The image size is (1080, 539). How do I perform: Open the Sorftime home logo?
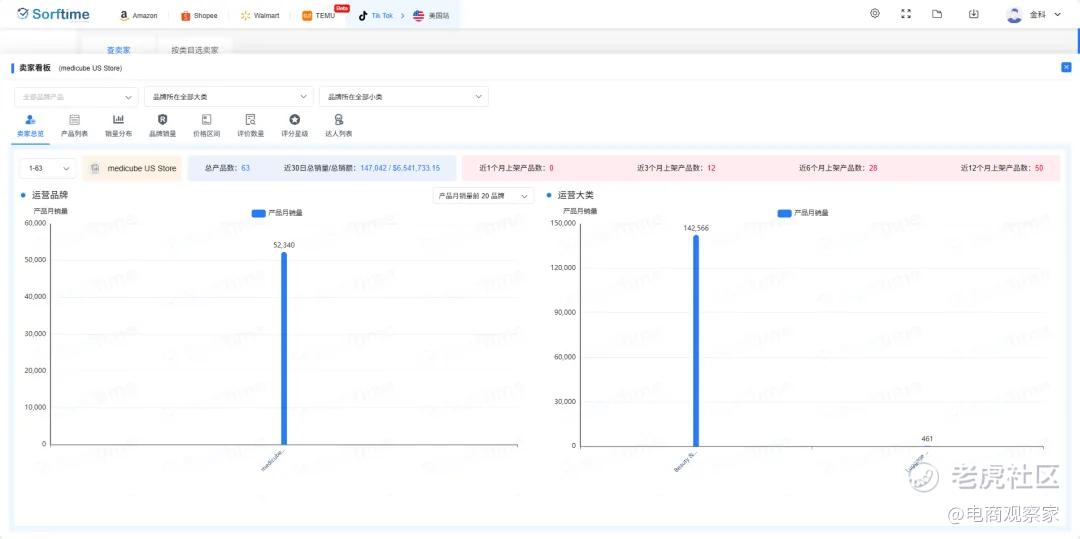coord(53,14)
